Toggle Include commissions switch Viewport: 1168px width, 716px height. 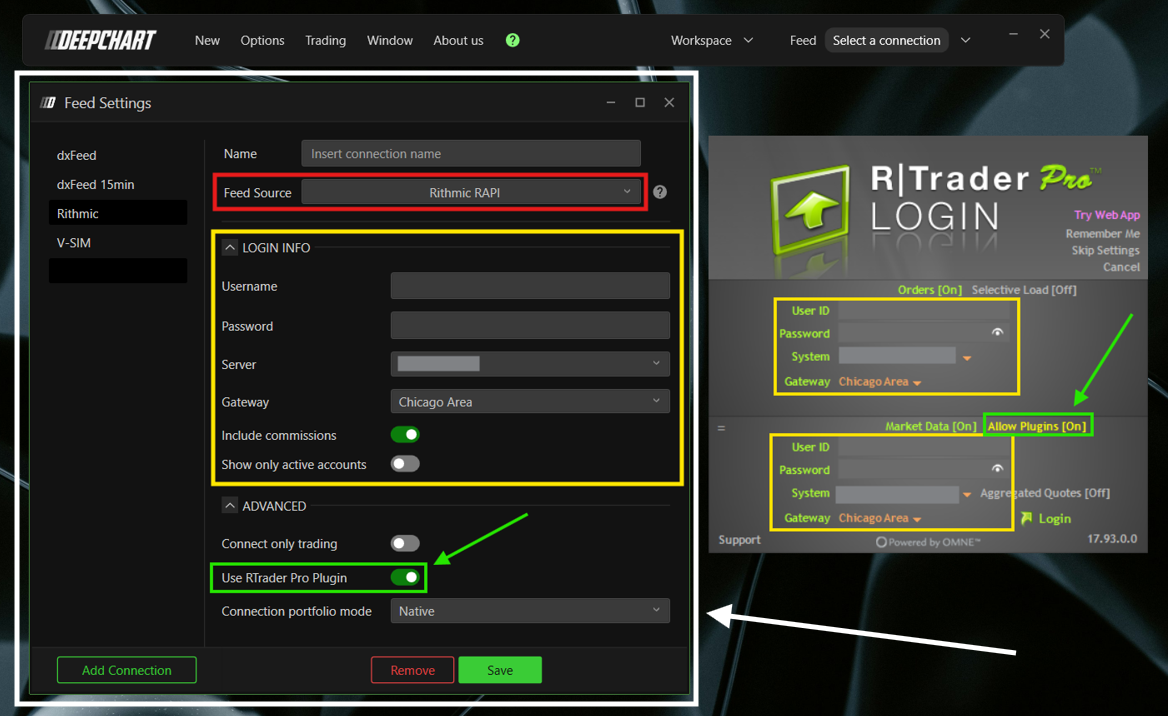click(x=405, y=434)
